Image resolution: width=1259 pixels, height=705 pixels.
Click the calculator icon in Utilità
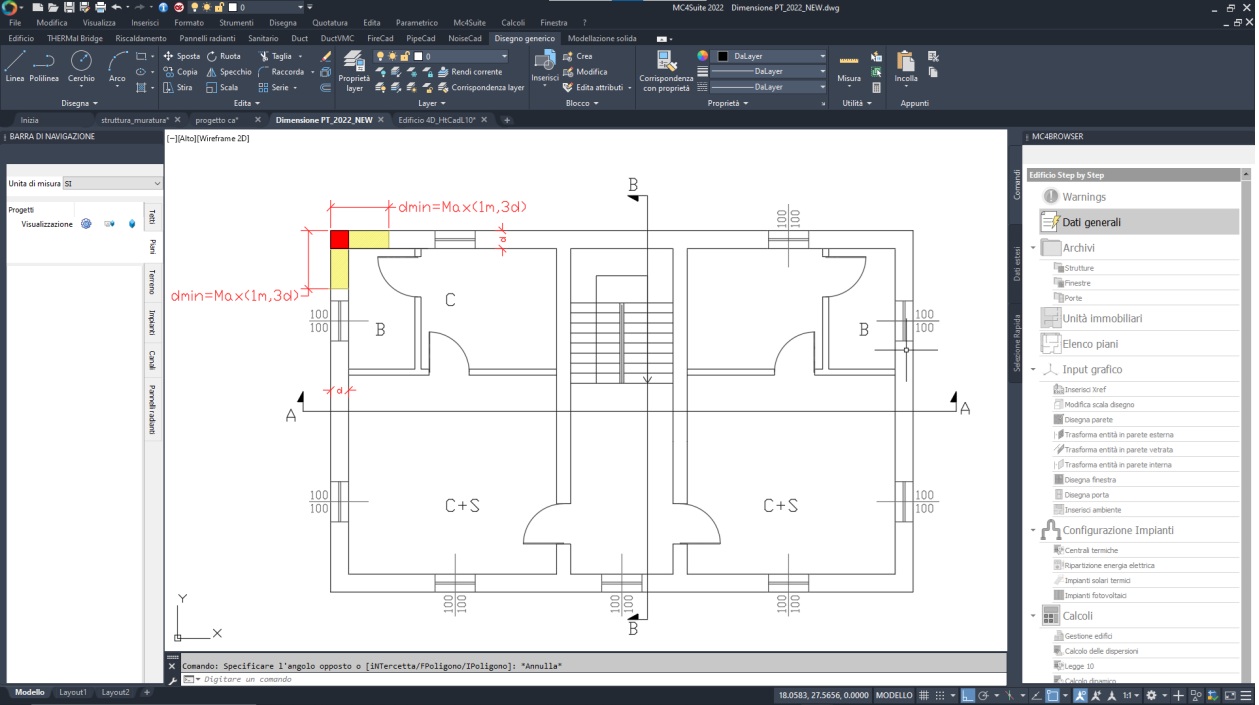[x=876, y=87]
